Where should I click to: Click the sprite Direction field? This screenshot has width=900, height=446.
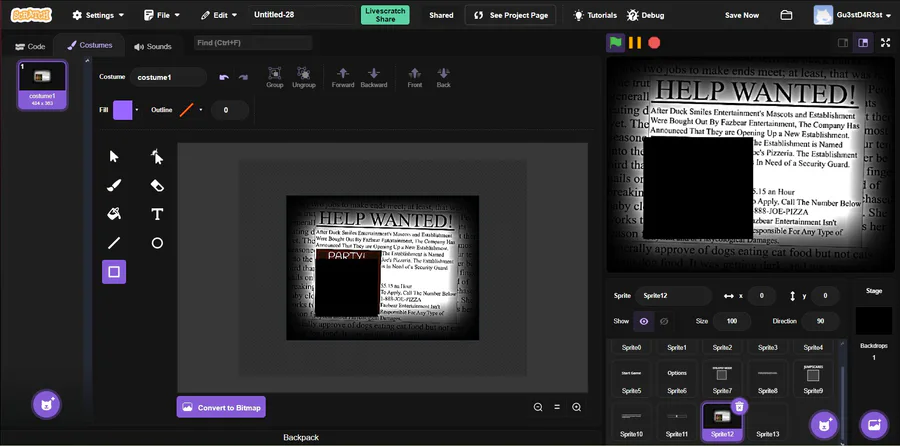821,321
